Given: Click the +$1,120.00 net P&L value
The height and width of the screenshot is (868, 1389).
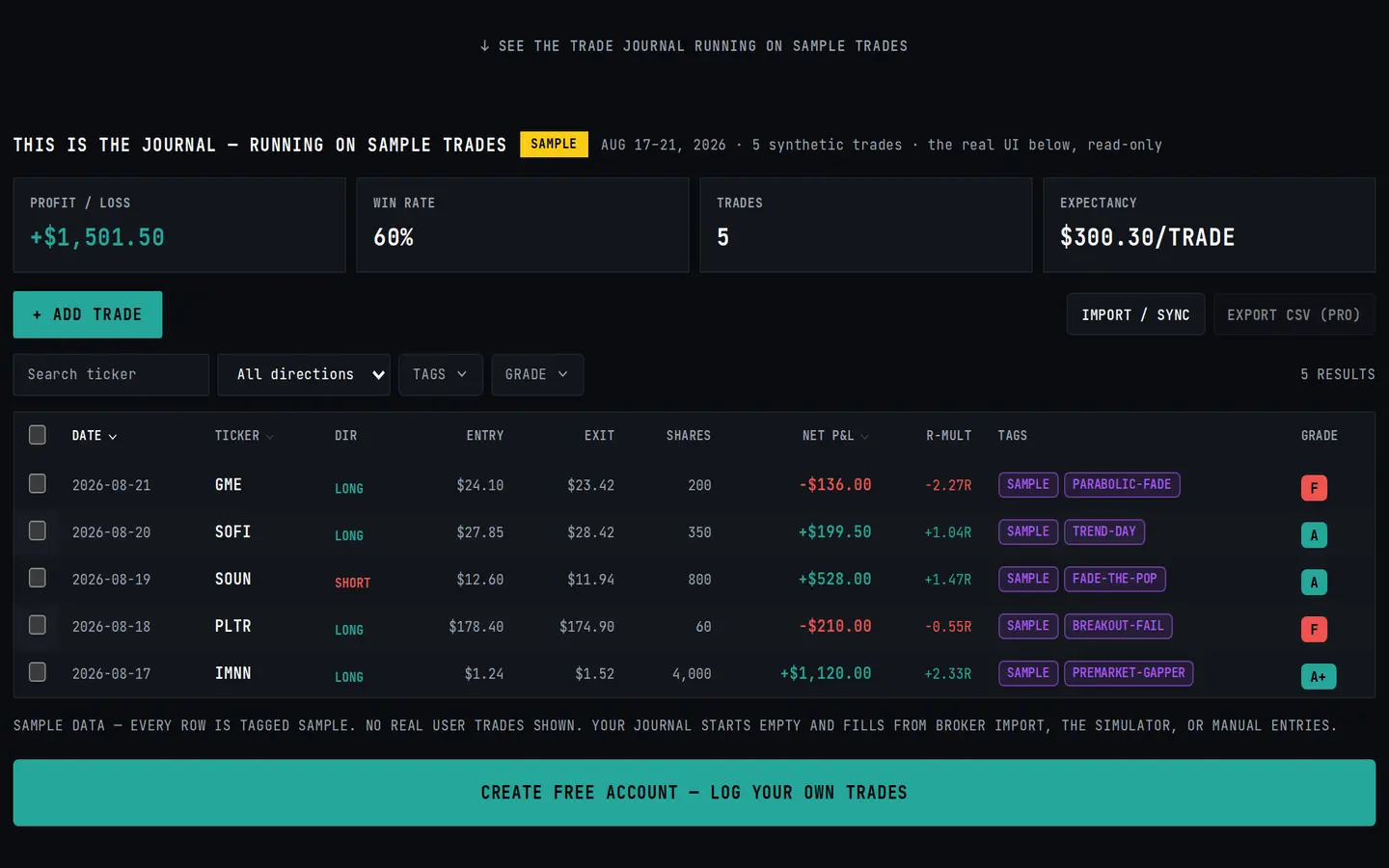Looking at the screenshot, I should (x=826, y=673).
